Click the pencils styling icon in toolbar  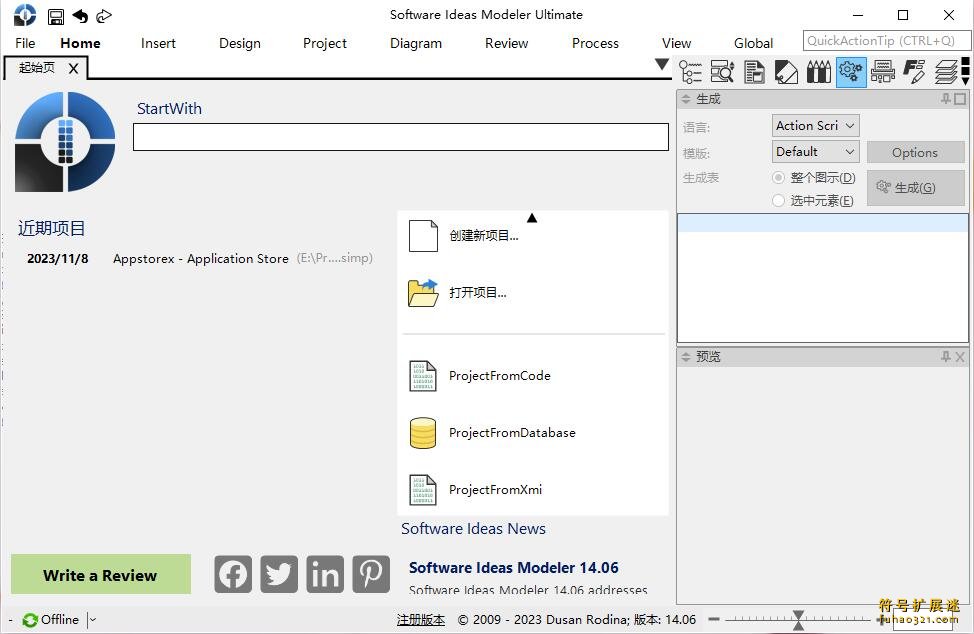[x=818, y=71]
